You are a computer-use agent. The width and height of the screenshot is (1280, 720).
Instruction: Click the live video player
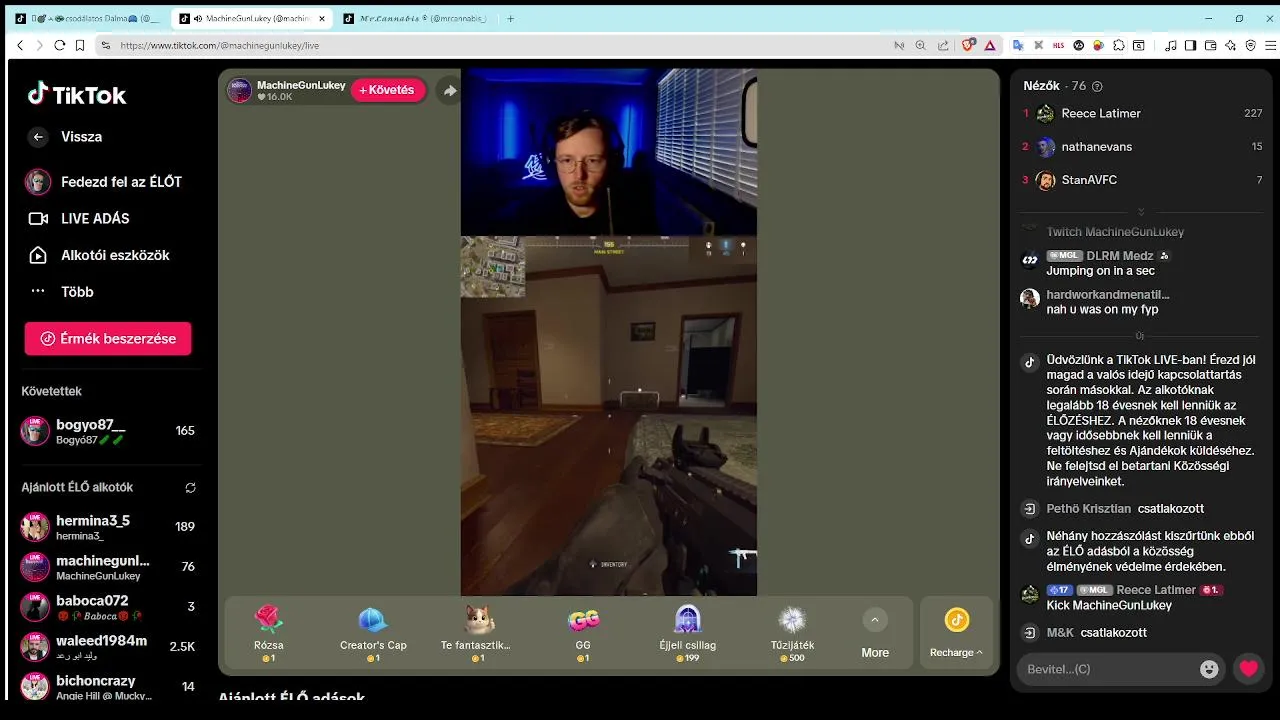608,332
